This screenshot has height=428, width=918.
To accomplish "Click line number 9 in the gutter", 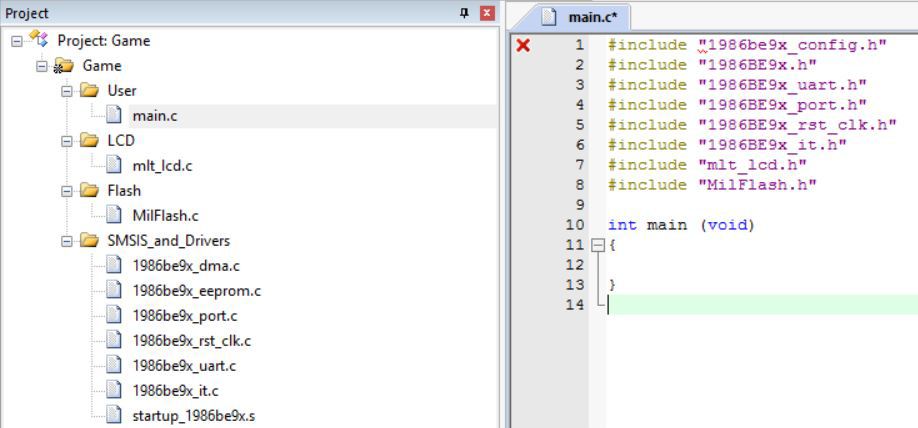I will pyautogui.click(x=578, y=205).
